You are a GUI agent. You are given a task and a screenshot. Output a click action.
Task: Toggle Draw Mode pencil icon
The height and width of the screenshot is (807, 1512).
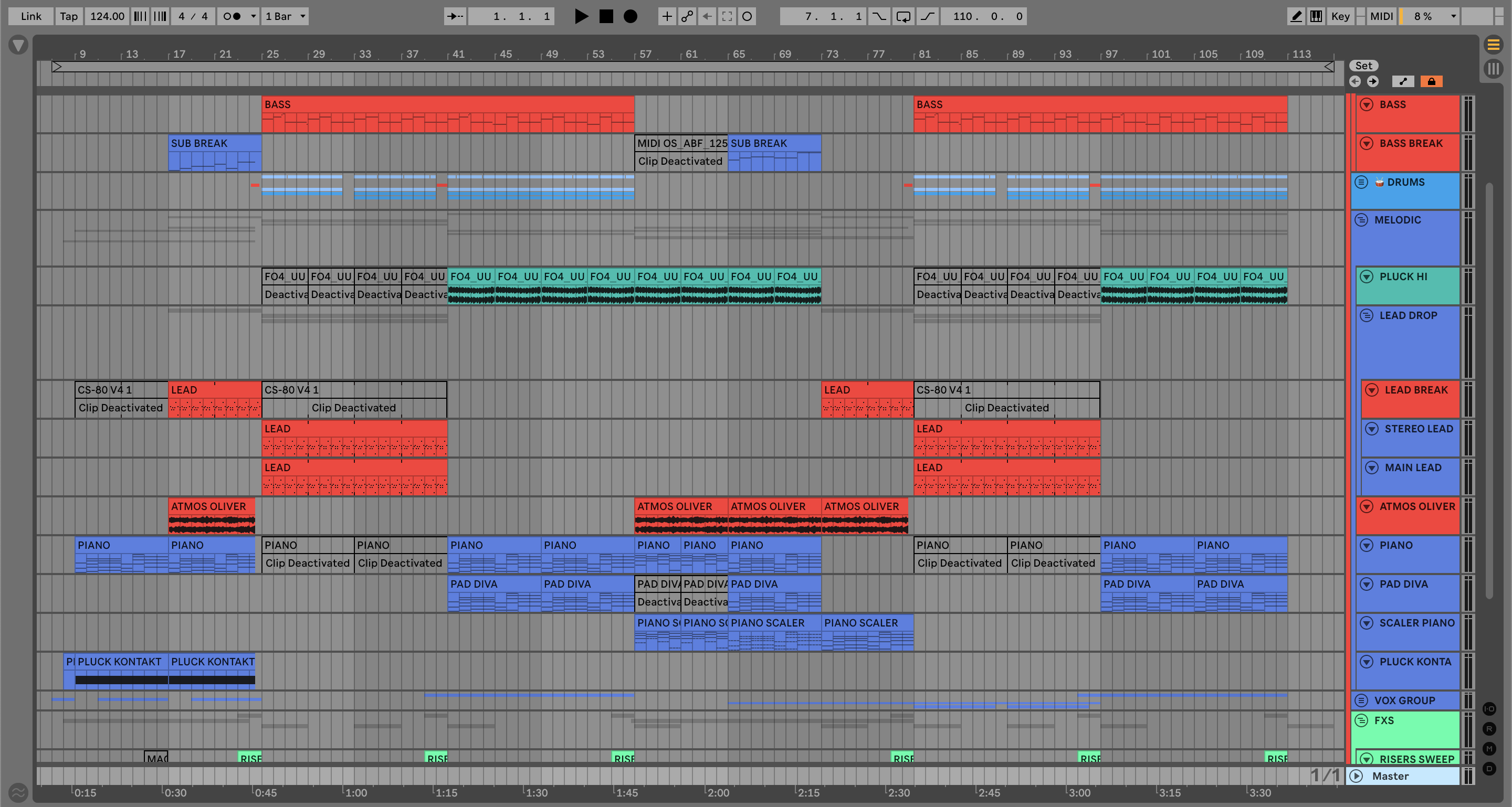click(1295, 16)
